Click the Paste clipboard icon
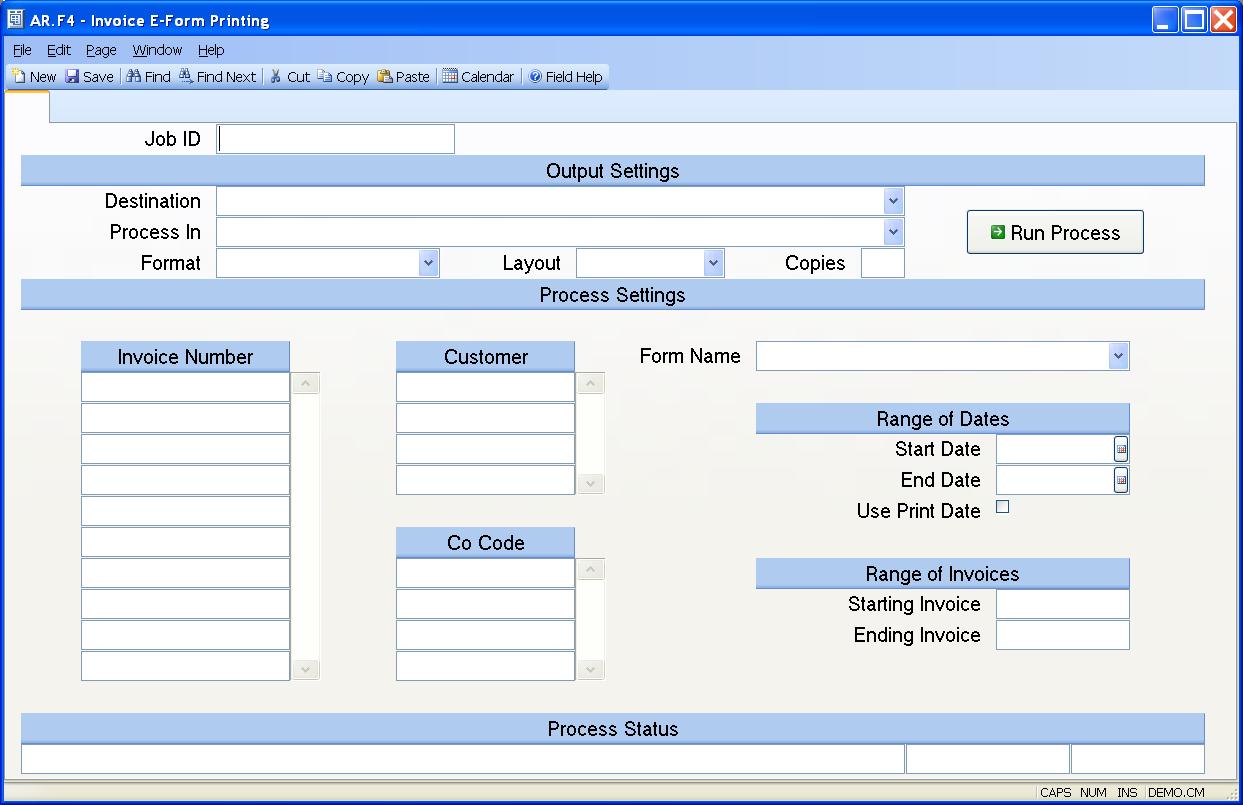This screenshot has width=1243, height=805. pyautogui.click(x=385, y=77)
